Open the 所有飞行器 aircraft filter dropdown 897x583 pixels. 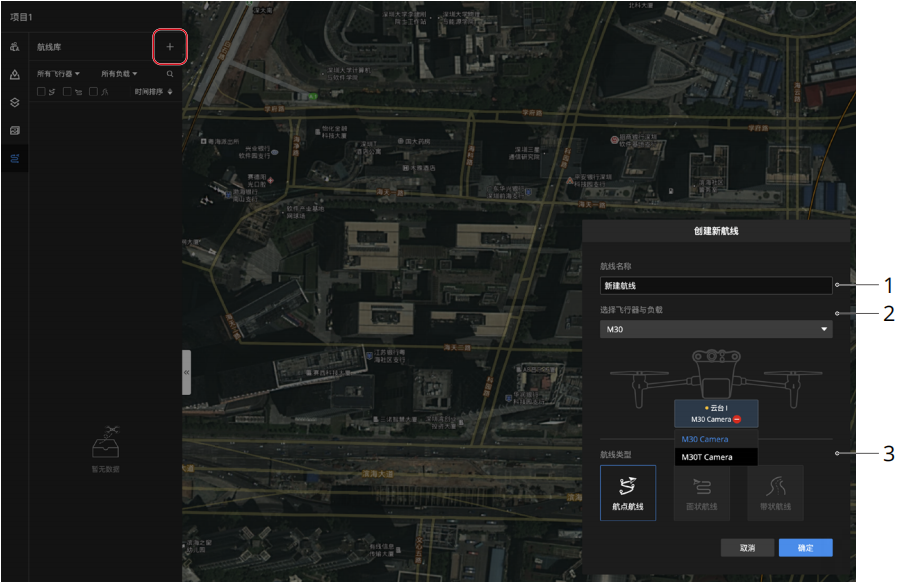(58, 74)
